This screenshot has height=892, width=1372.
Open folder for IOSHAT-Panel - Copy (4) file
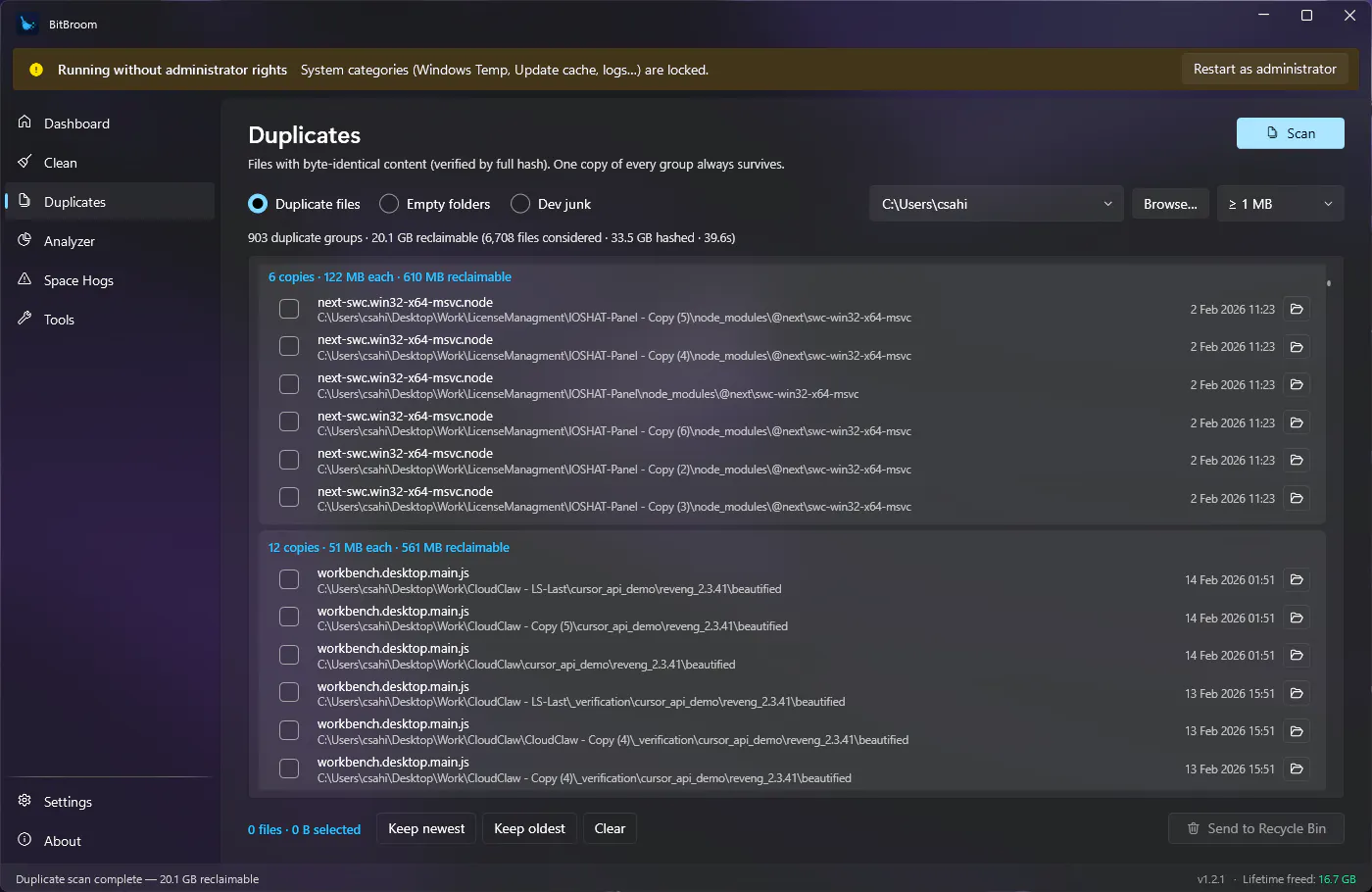pyautogui.click(x=1297, y=347)
